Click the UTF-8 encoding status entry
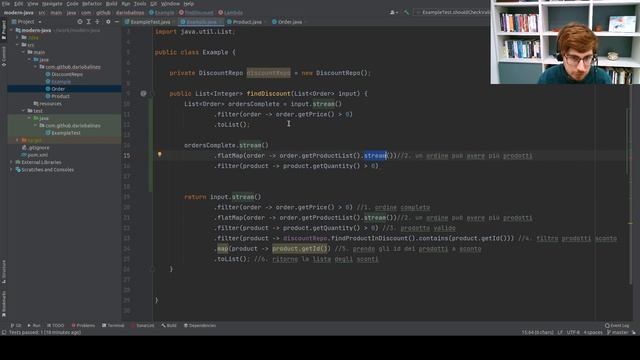 tap(573, 332)
